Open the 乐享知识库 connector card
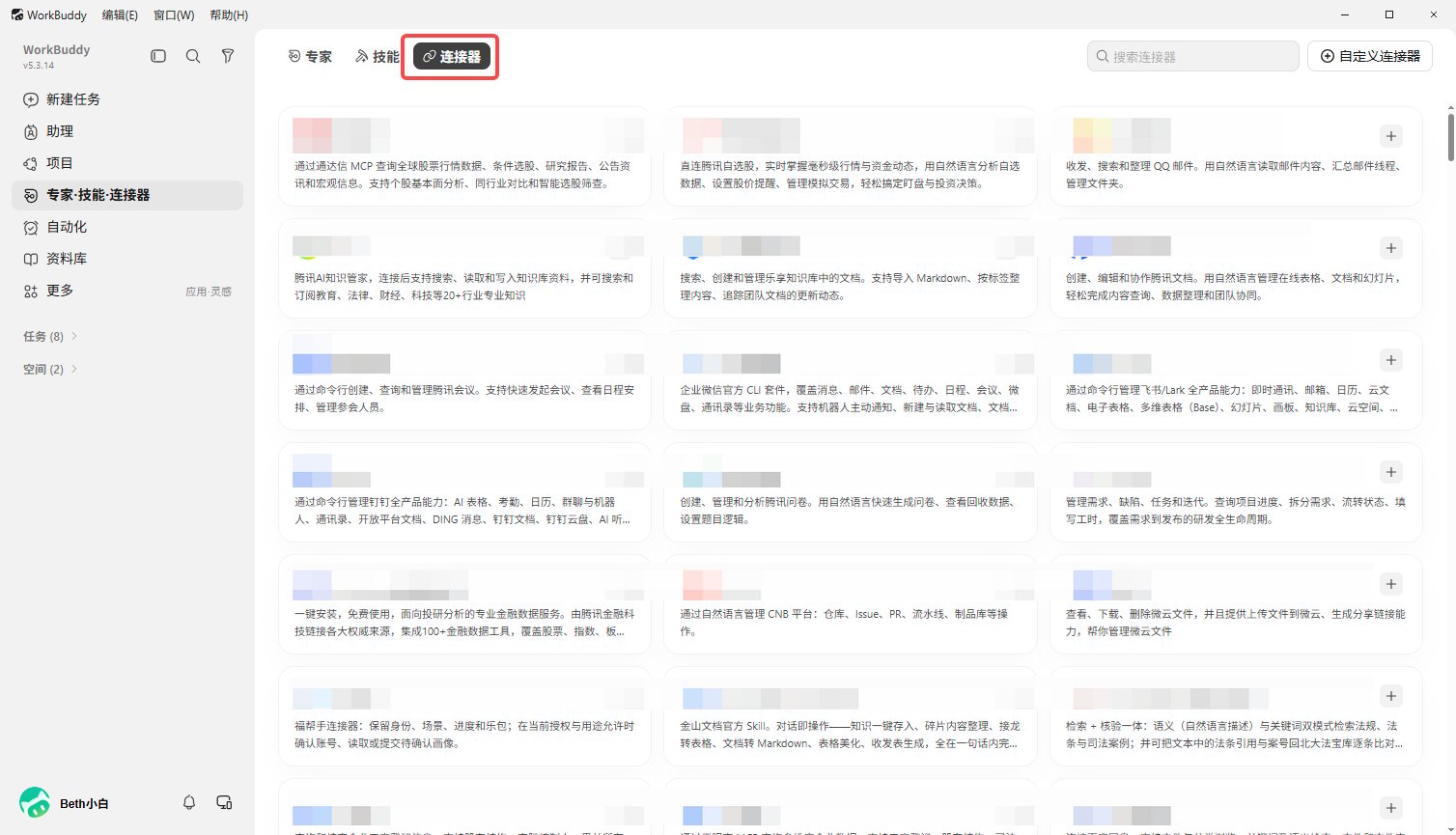This screenshot has width=1456, height=835. coord(851,267)
